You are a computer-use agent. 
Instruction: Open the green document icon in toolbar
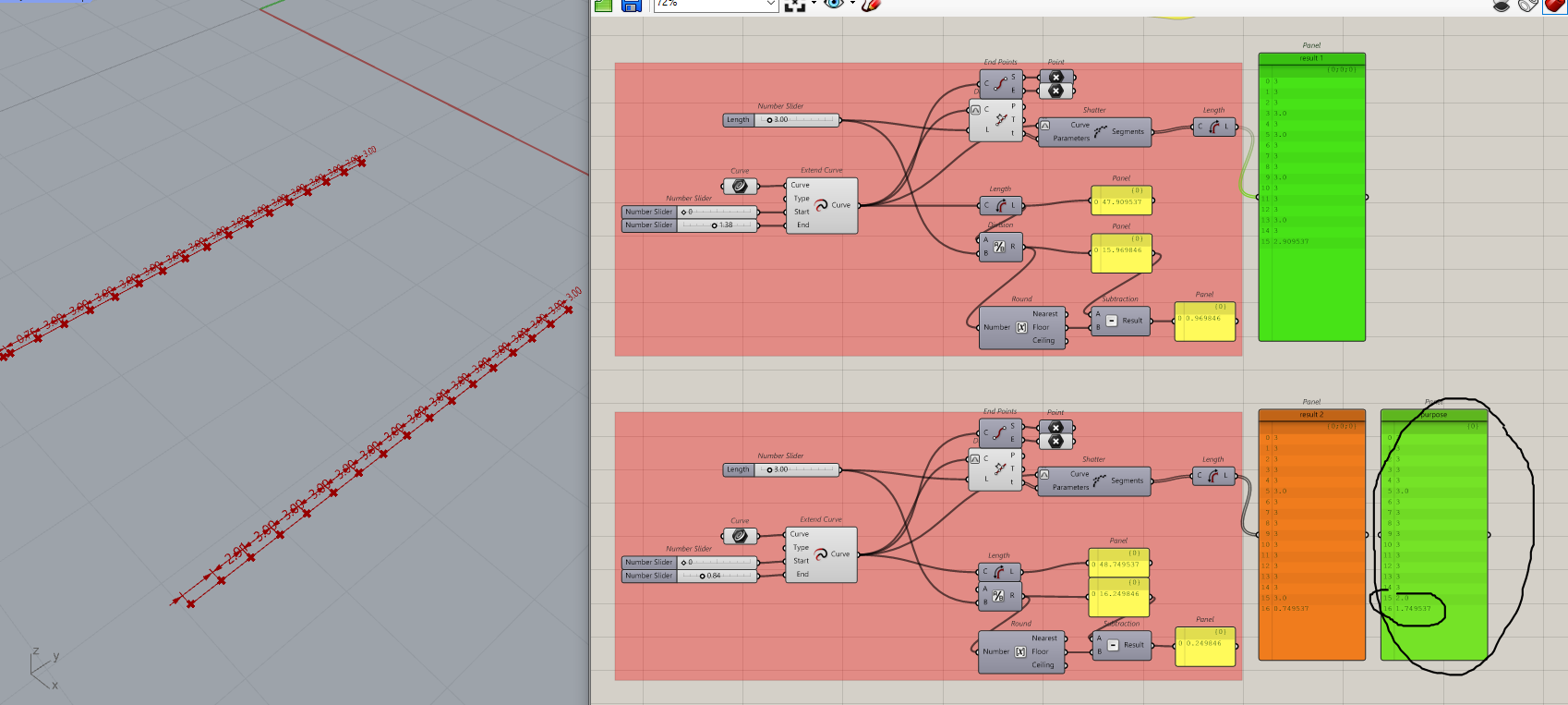tap(603, 6)
